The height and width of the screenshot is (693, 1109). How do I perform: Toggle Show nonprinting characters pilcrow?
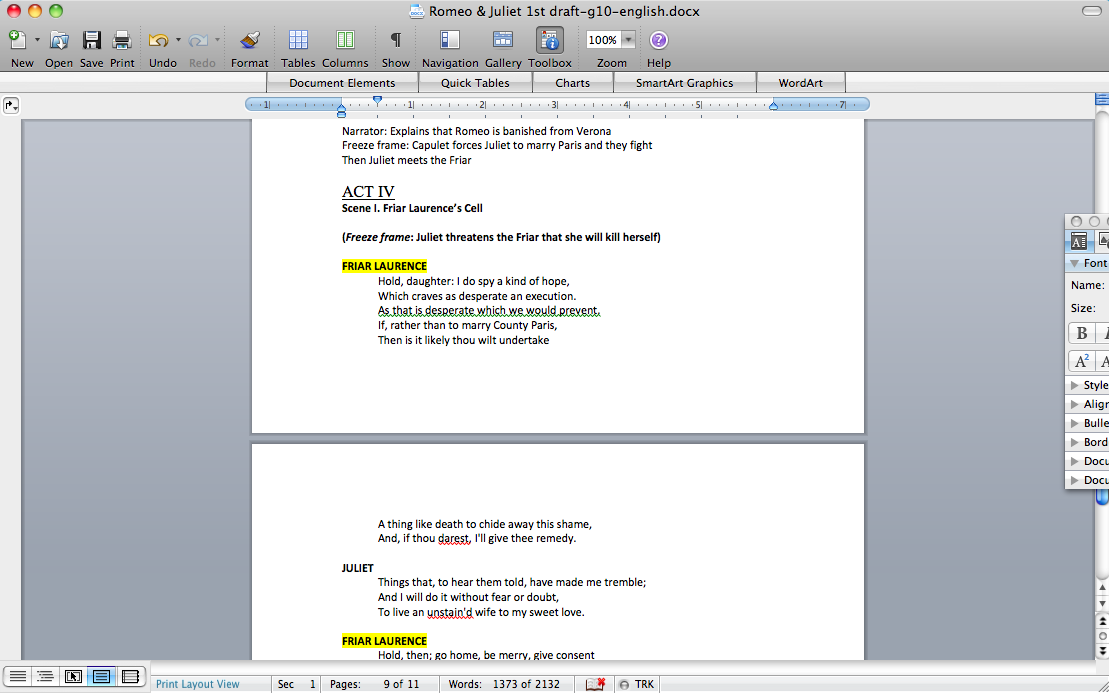[x=396, y=40]
